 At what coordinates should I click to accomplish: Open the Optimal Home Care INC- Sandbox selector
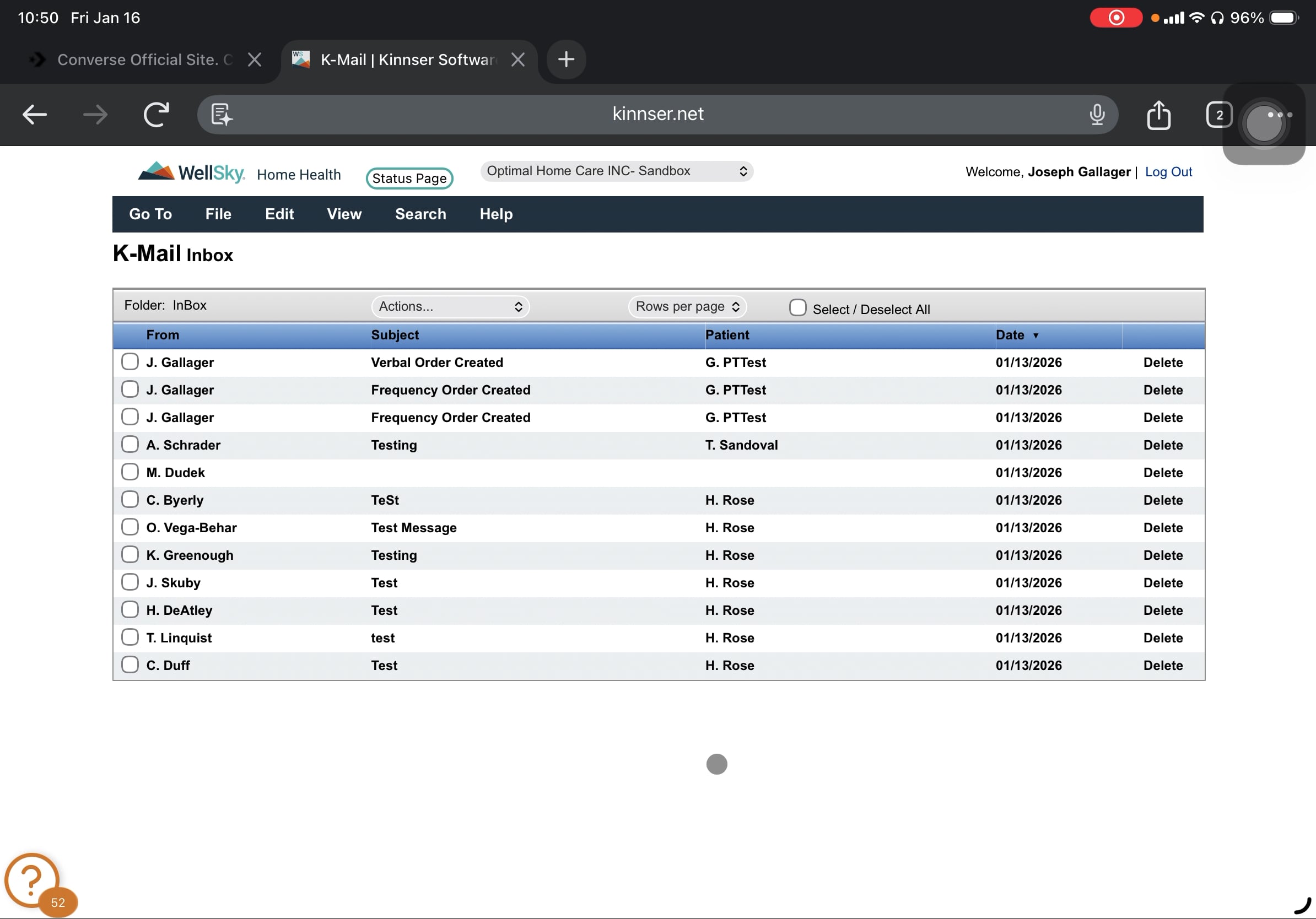[617, 171]
